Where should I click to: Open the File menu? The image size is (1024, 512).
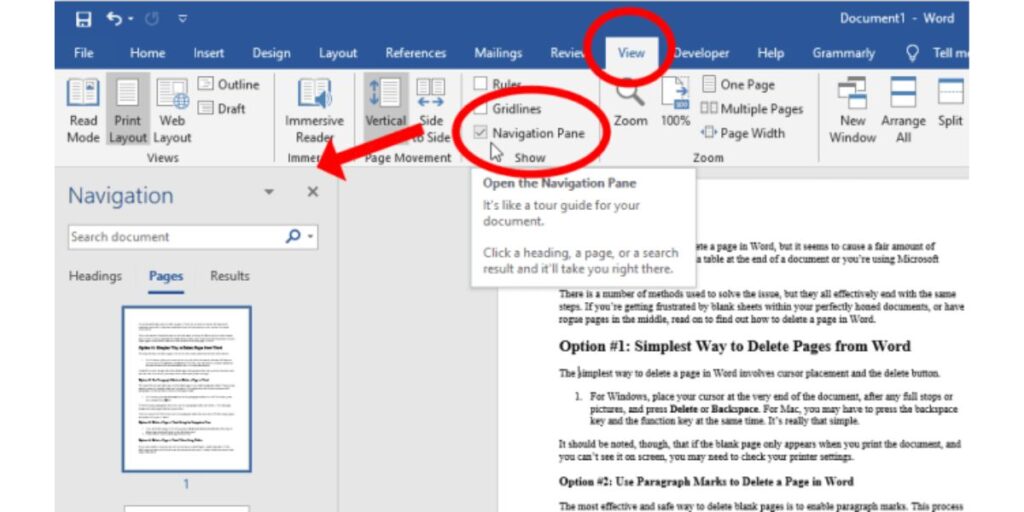pos(84,54)
